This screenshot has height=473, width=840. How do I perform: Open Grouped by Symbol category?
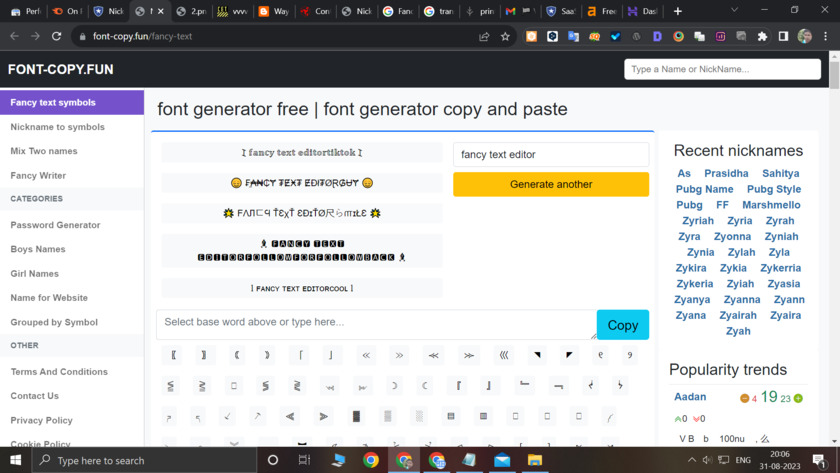point(54,322)
